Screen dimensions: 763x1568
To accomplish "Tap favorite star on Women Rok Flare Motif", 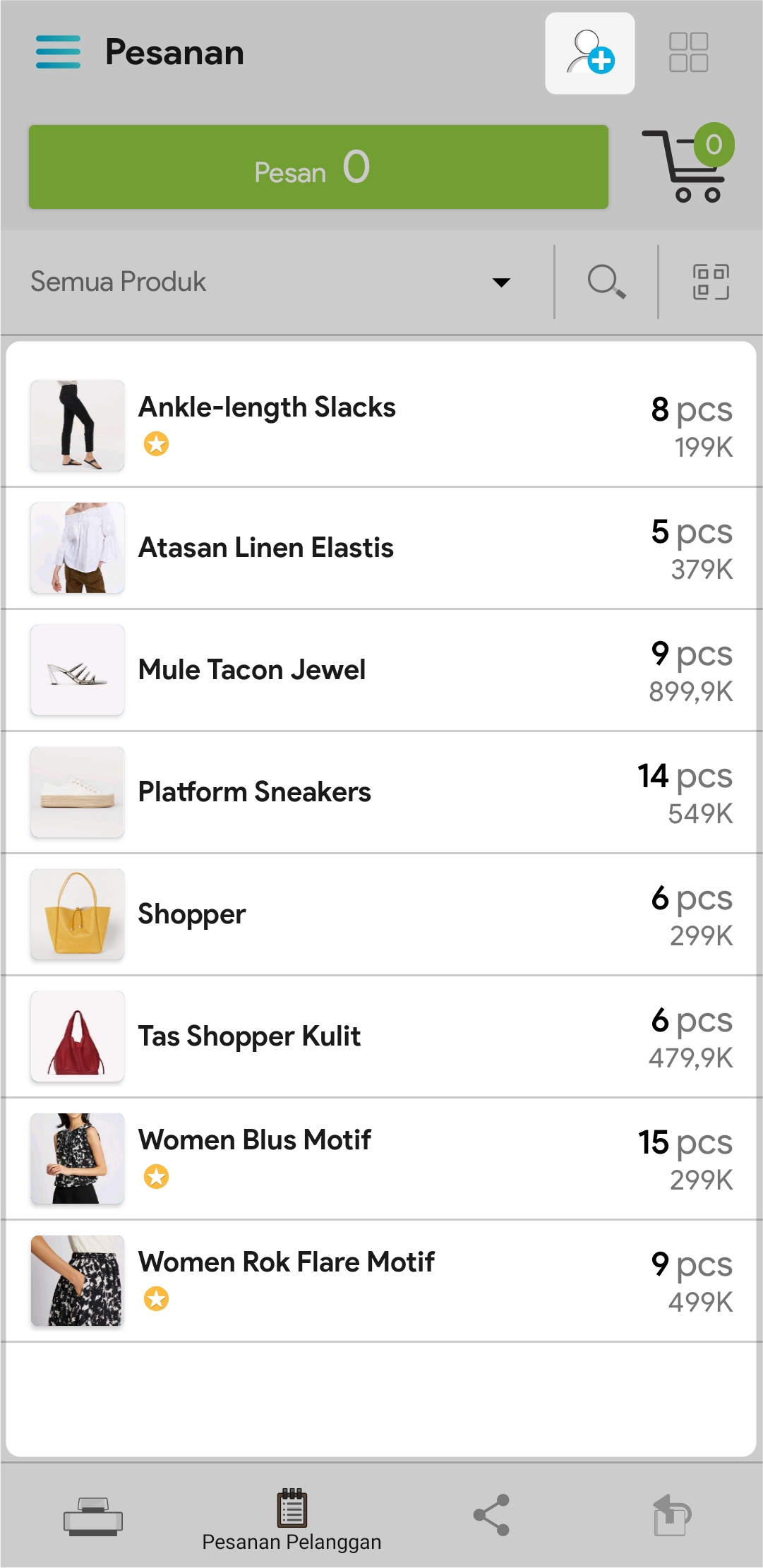I will tap(156, 1298).
